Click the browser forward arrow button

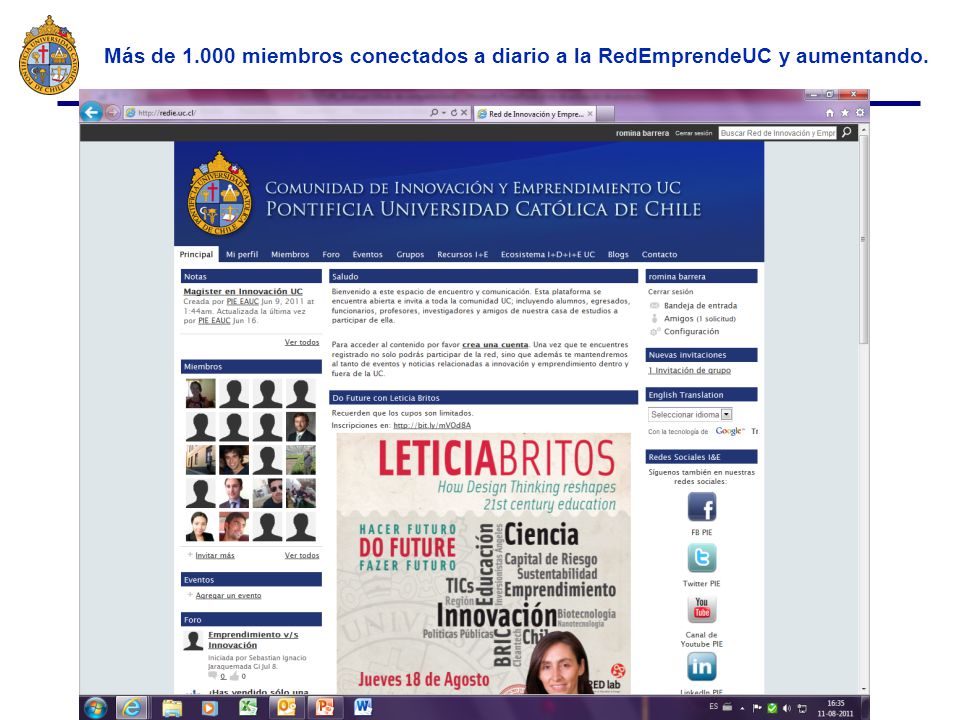point(112,112)
